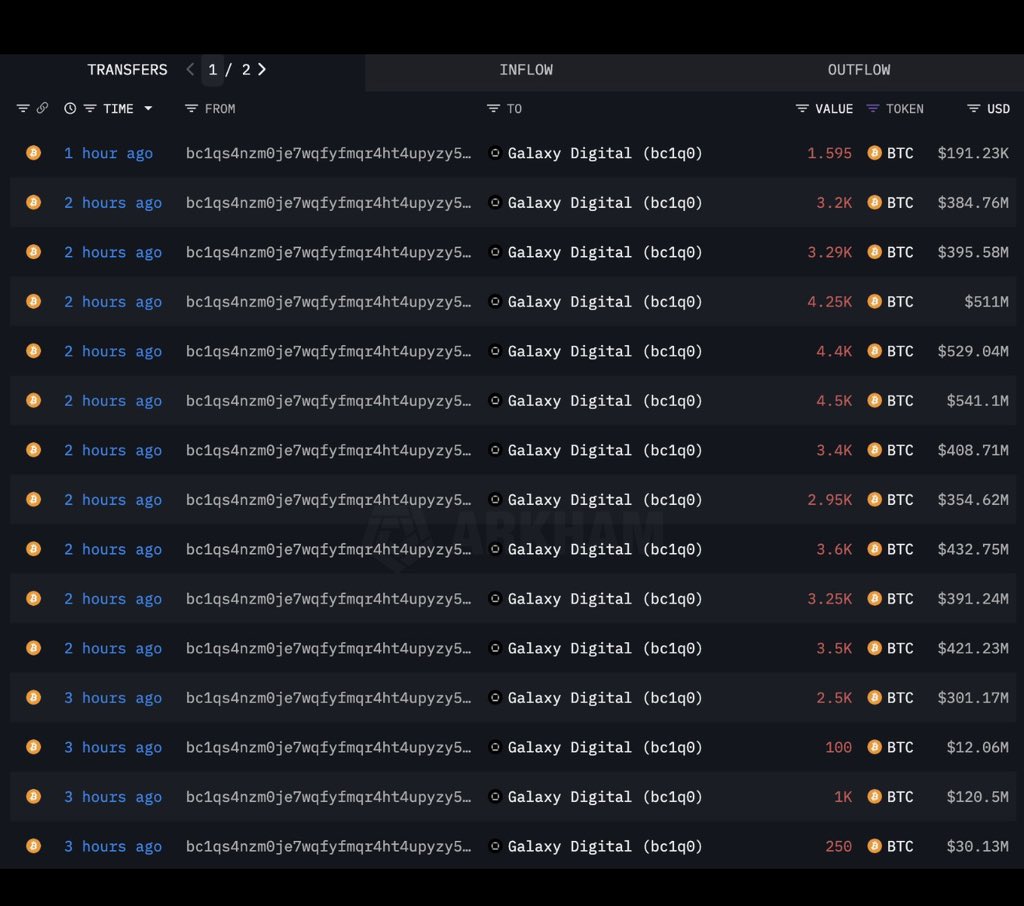Click the Galaxy Digital logo on the $120.5M row
Screen dimensions: 1024x906
[x=495, y=796]
